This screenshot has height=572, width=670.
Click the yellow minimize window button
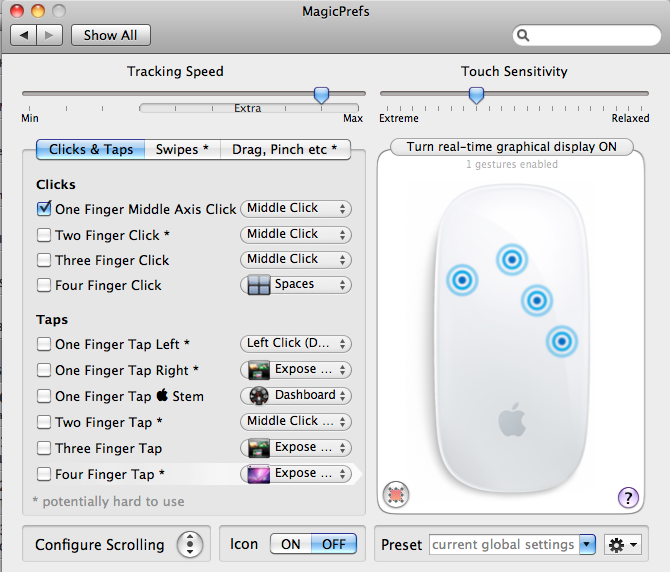click(x=38, y=11)
